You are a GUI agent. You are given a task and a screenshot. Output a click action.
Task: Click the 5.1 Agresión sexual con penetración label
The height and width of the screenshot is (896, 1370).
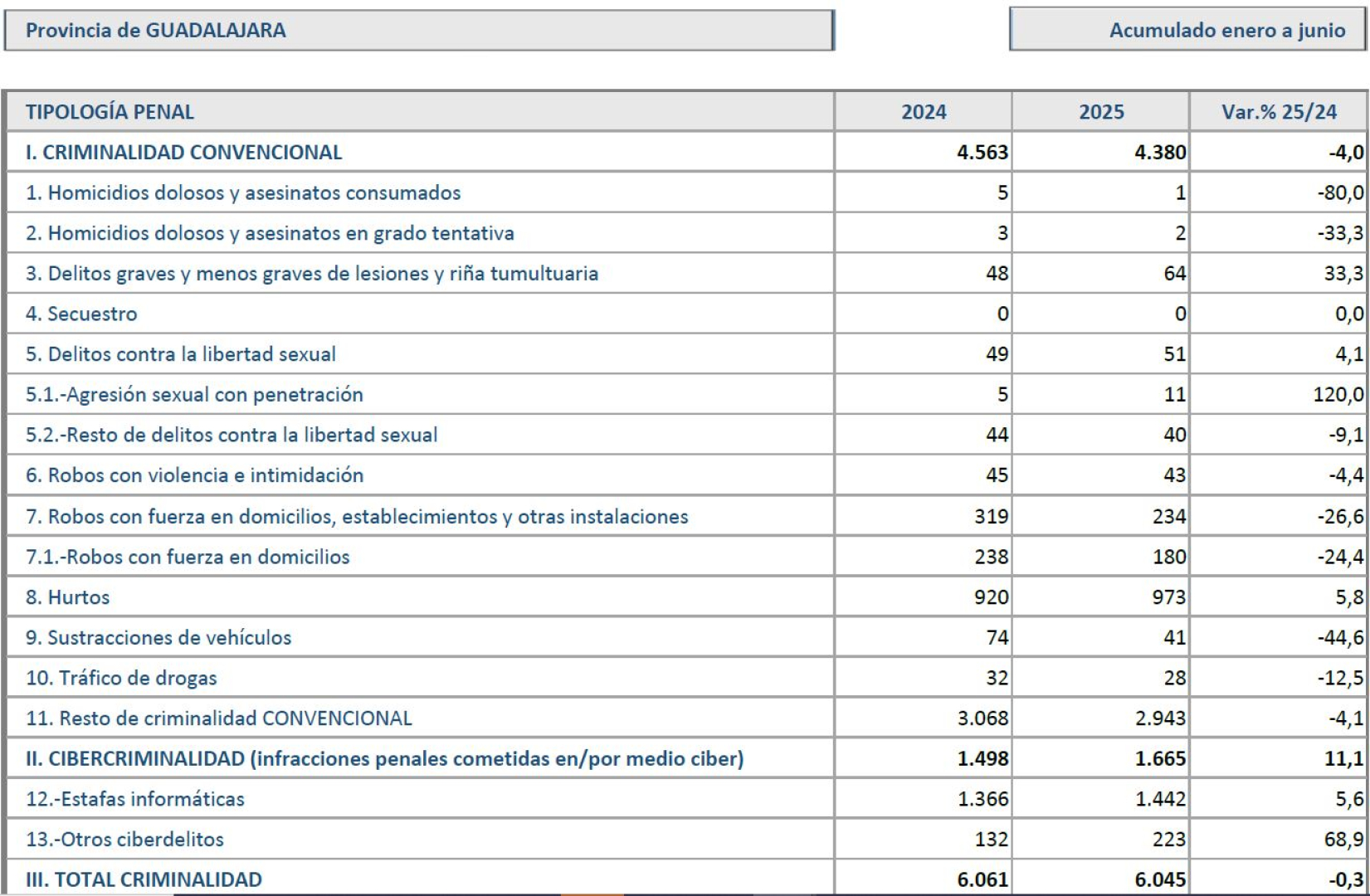194,394
